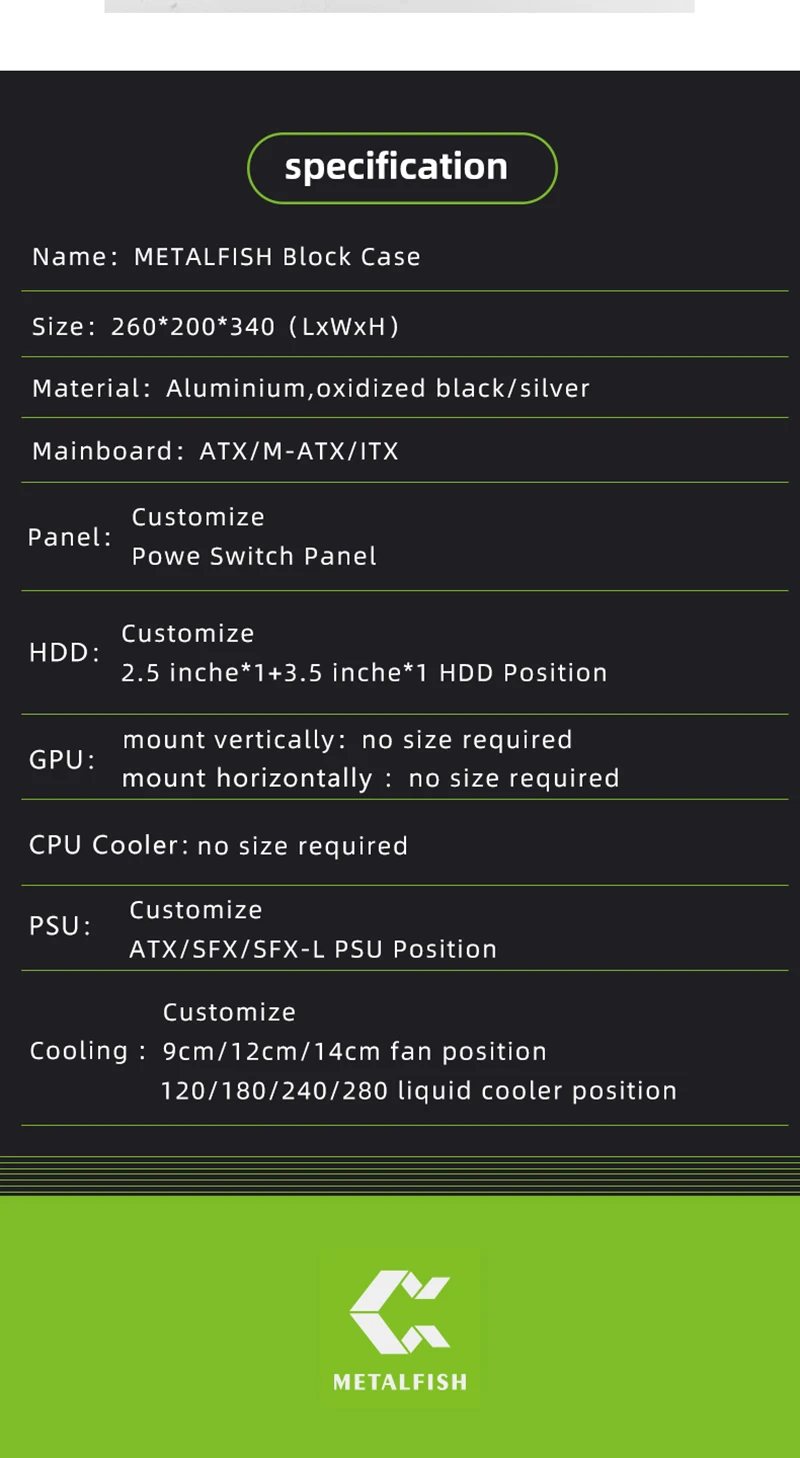Click the "GPU:" row label

pos(62,760)
